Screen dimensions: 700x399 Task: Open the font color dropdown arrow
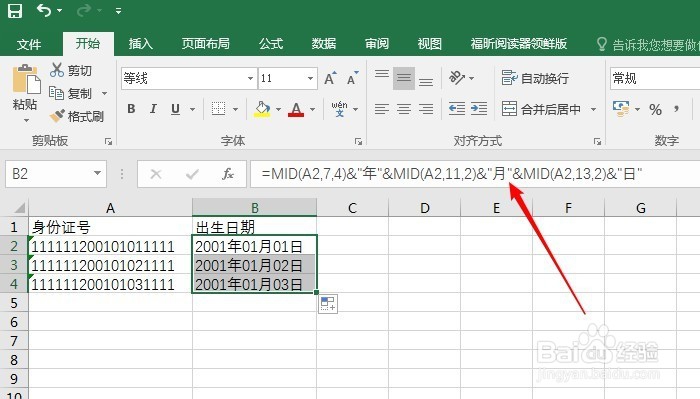(312, 109)
